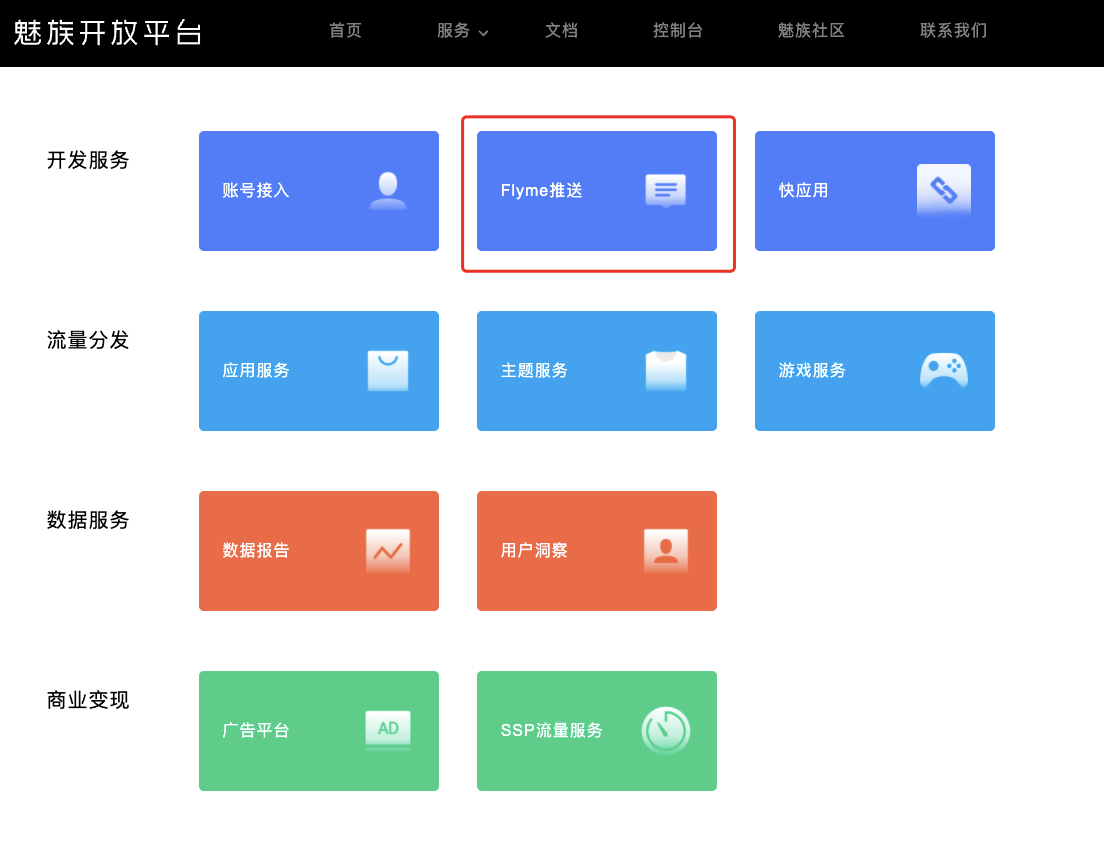The height and width of the screenshot is (866, 1104).
Task: Visit 魅族社区 from the navigation bar
Action: click(811, 30)
